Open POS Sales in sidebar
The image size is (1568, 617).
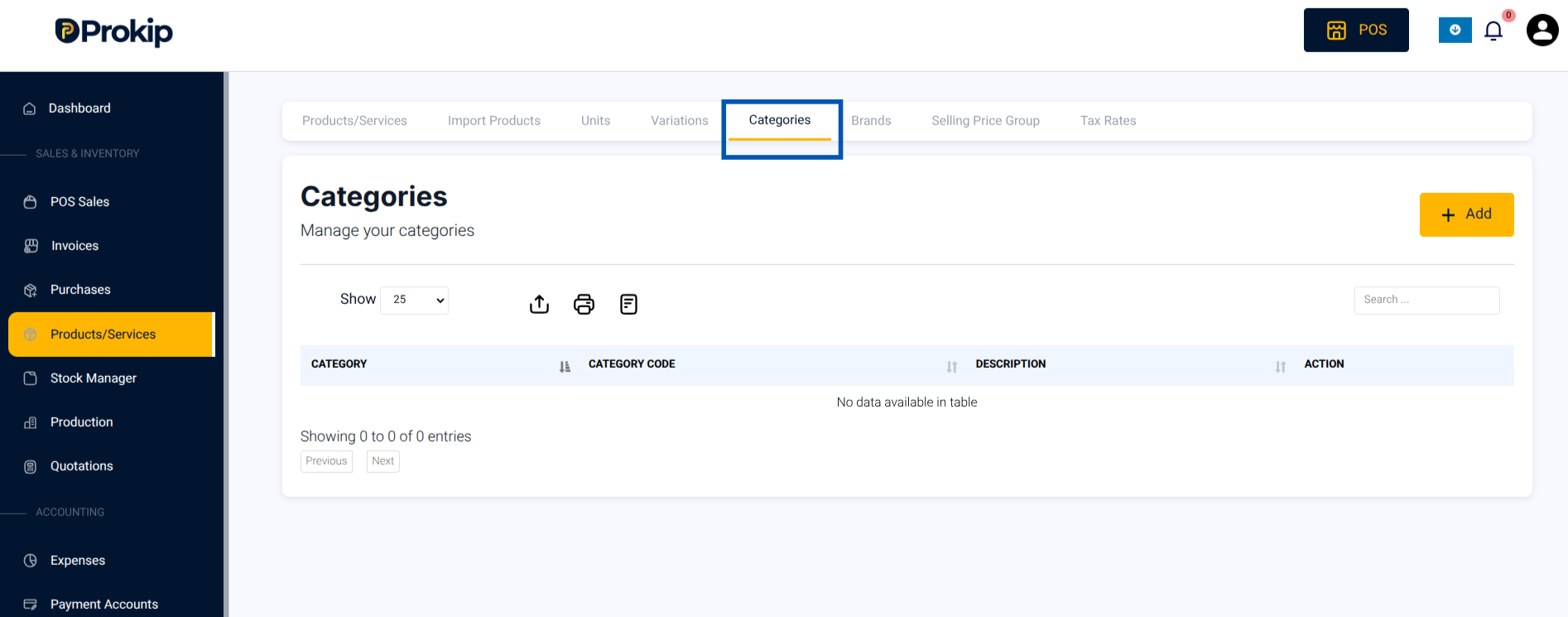79,202
